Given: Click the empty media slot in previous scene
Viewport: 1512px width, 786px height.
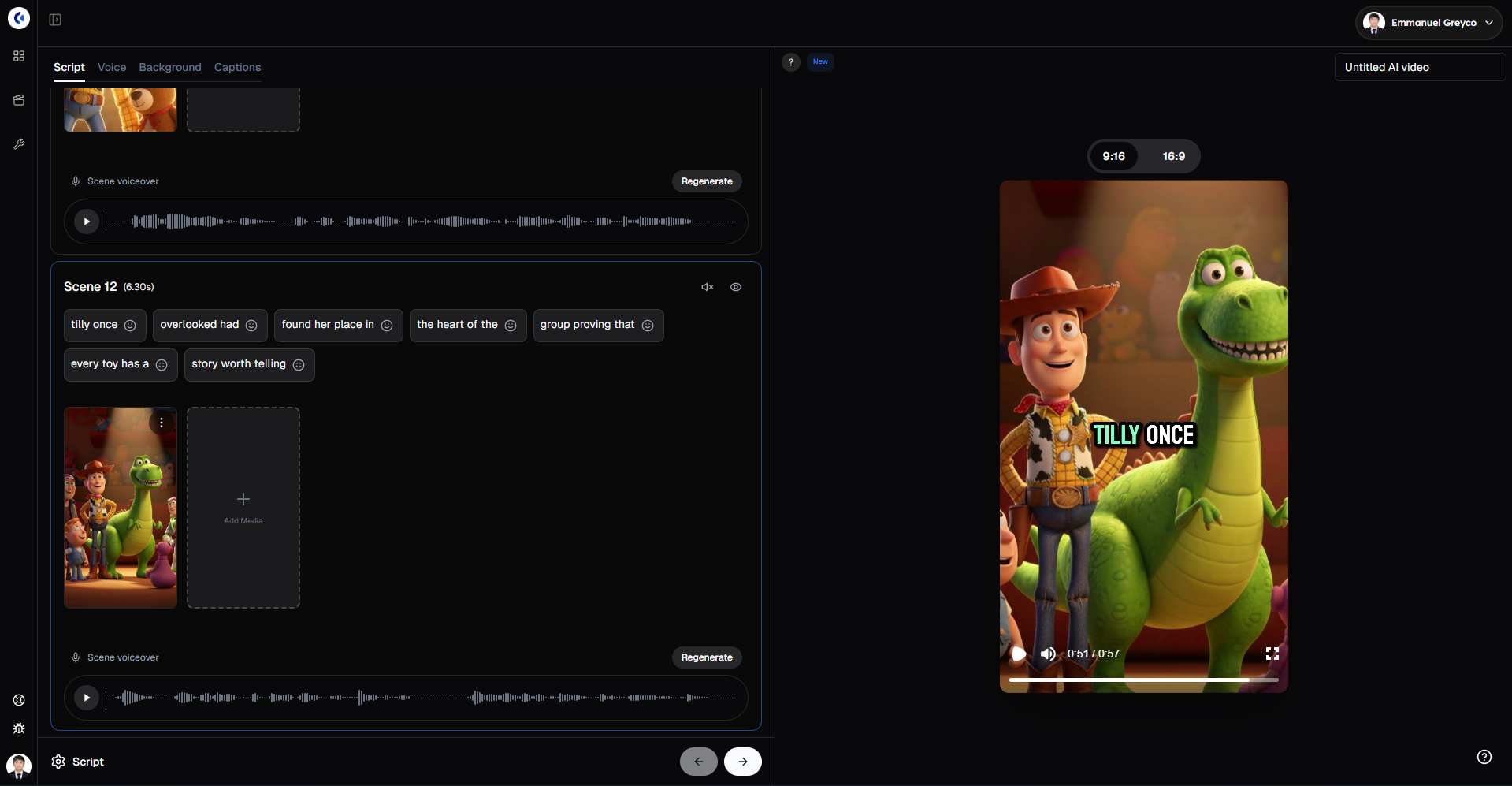Looking at the screenshot, I should click(x=243, y=110).
